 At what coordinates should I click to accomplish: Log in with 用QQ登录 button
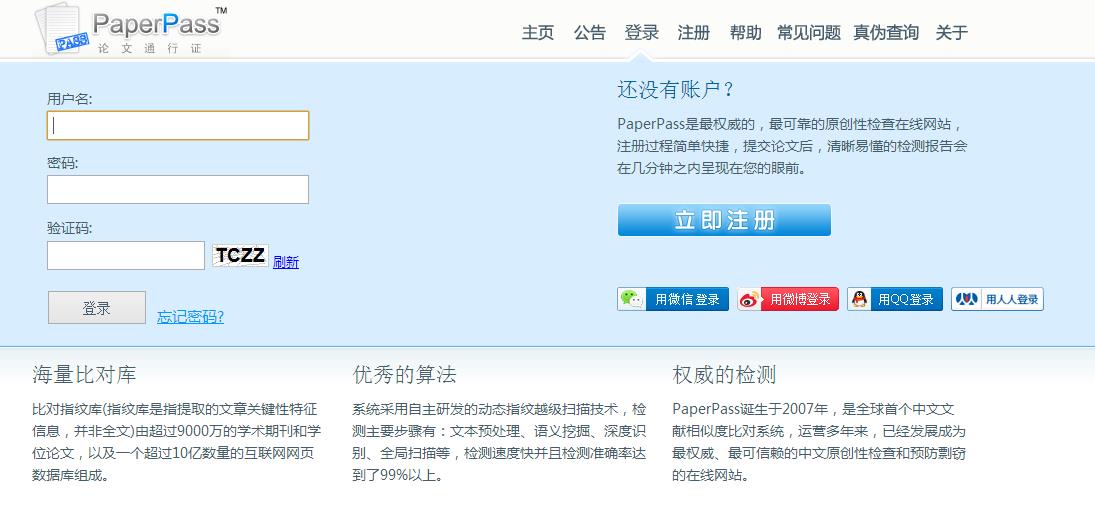(x=895, y=299)
